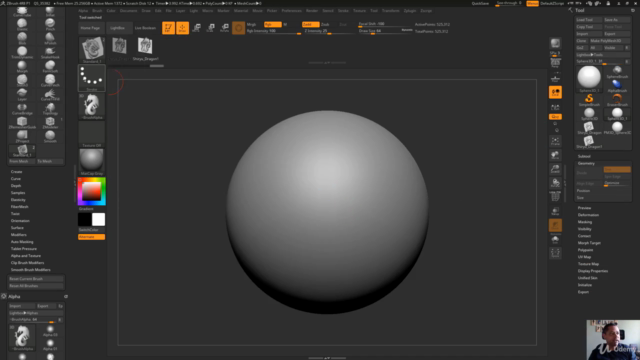Screen dimensions: 640x360
Task: Select the Smooth brush icon
Action: 50,136
